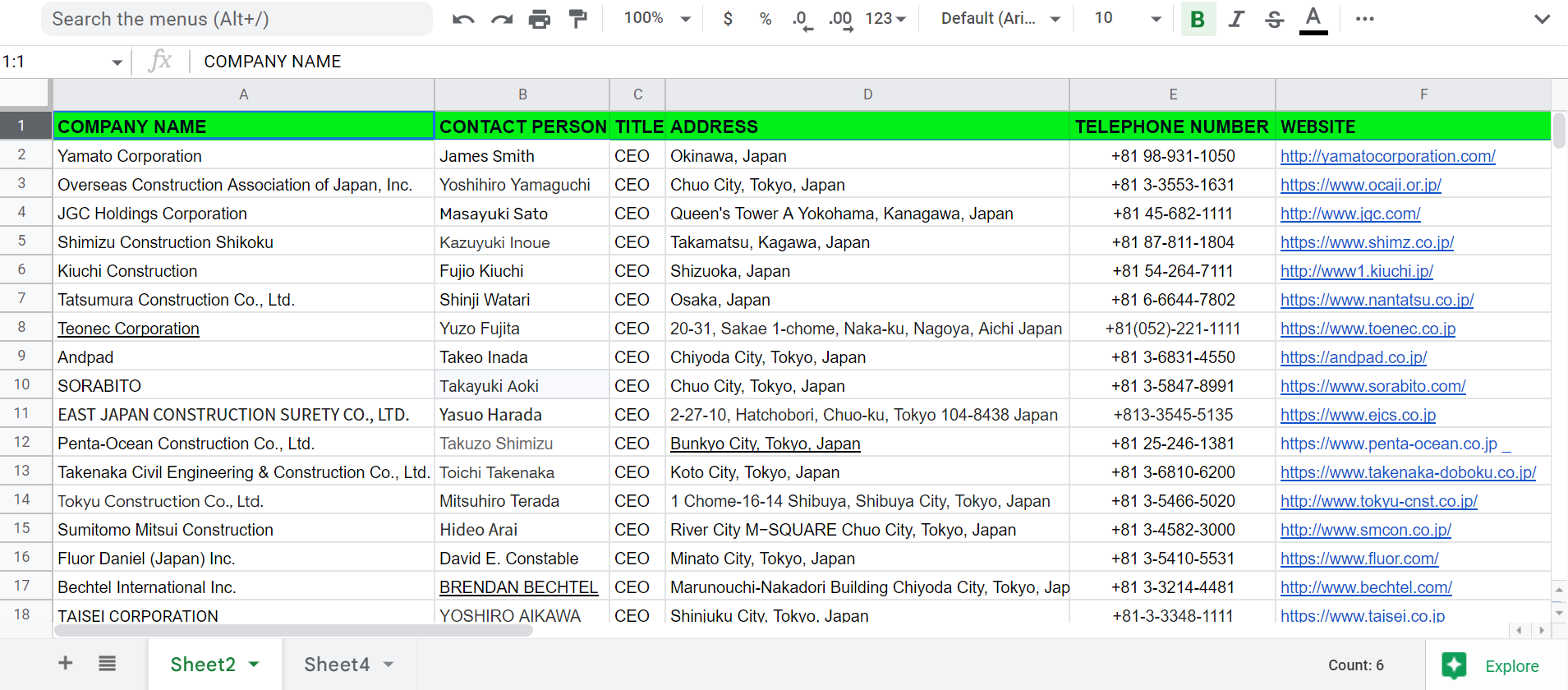Activate the Paint format roller icon
Viewport: 1568px width, 690px height.
pos(578,19)
